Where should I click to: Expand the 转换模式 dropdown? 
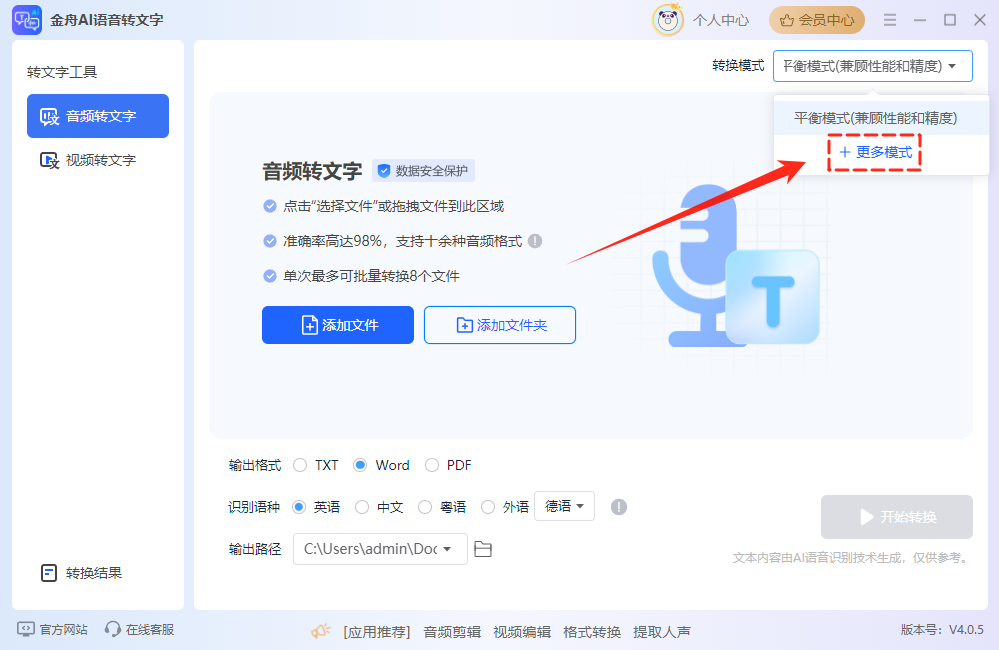tap(872, 66)
